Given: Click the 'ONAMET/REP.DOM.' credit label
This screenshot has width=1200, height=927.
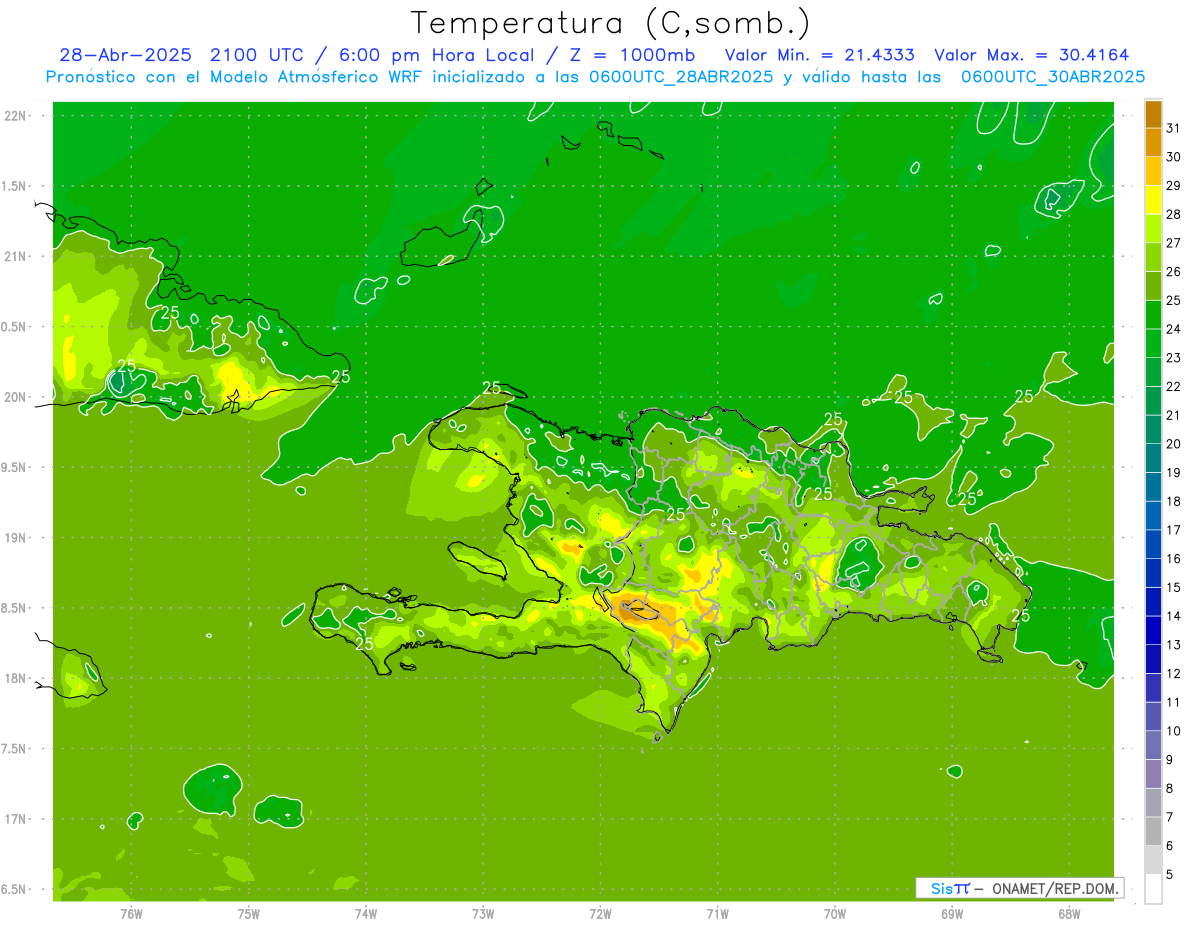Looking at the screenshot, I should (x=1056, y=888).
